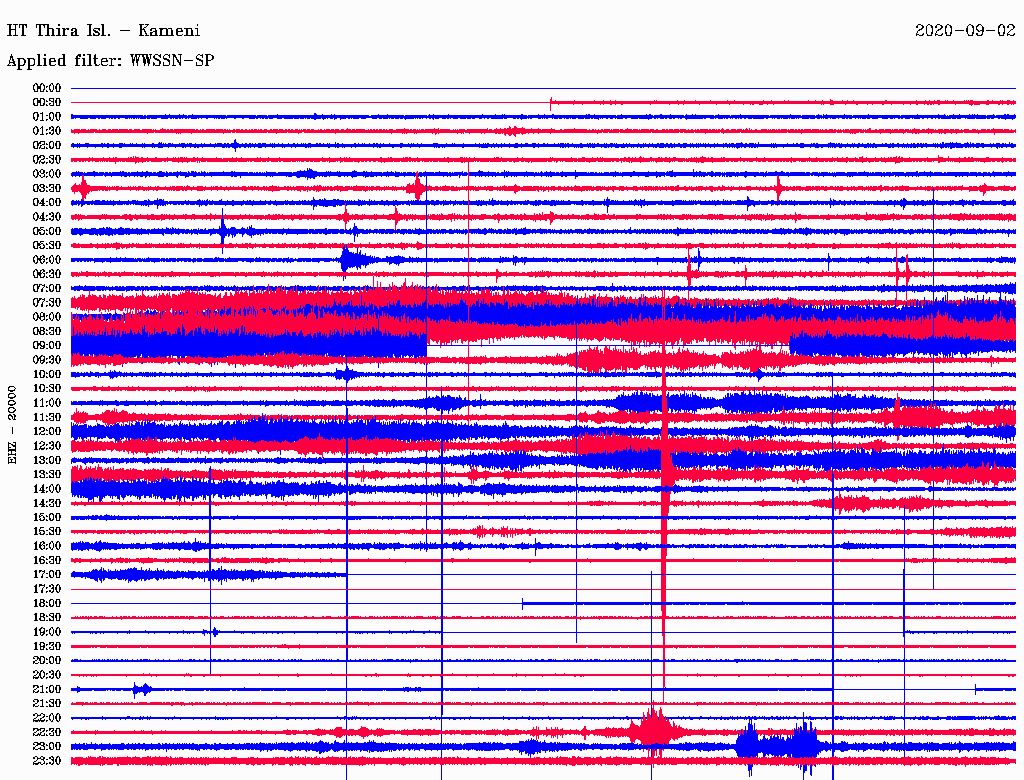Screen dimensions: 1024x780
Task: Click the 19:30 time label
Action: (x=47, y=647)
